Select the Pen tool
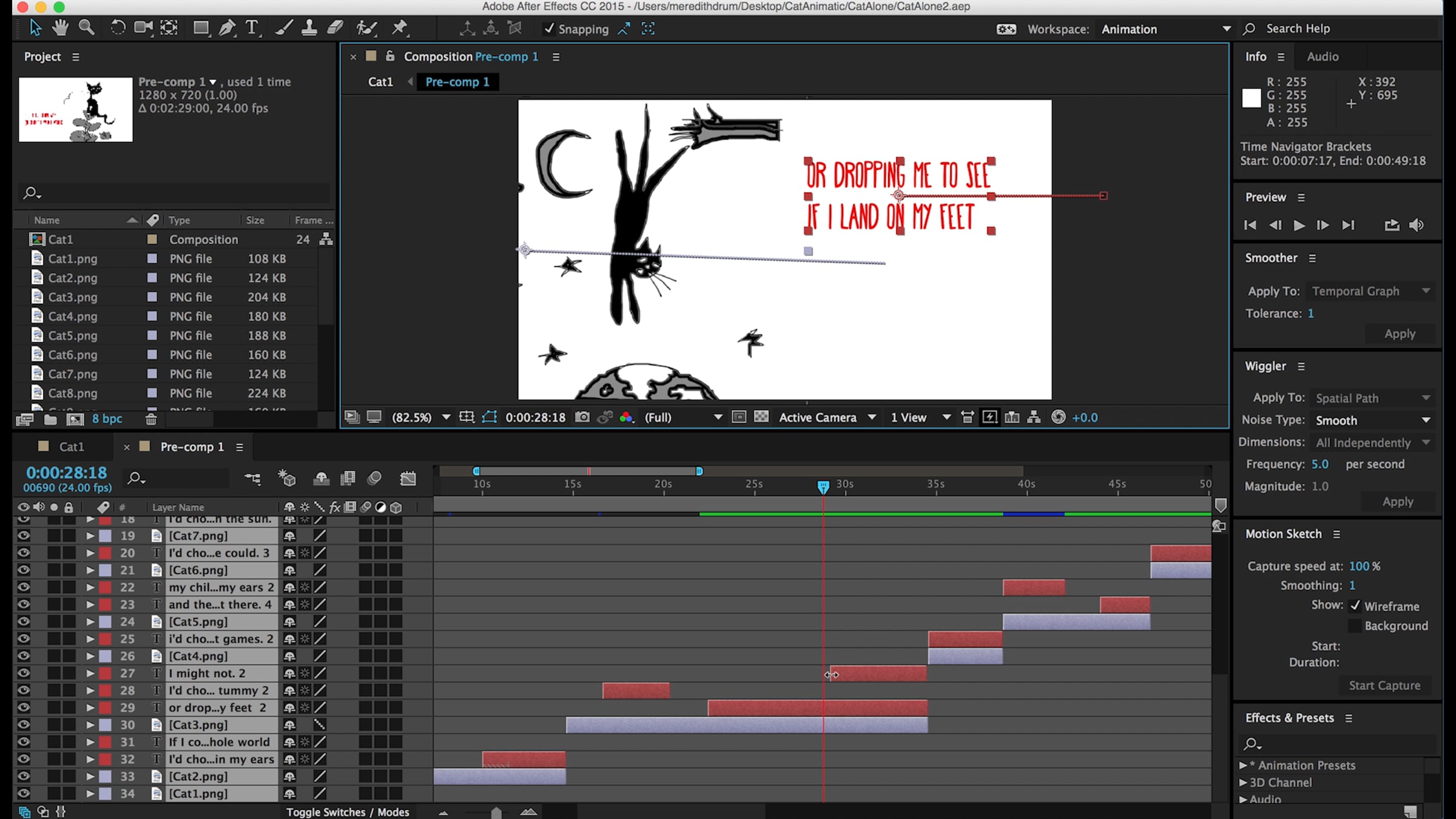1456x819 pixels. [226, 28]
